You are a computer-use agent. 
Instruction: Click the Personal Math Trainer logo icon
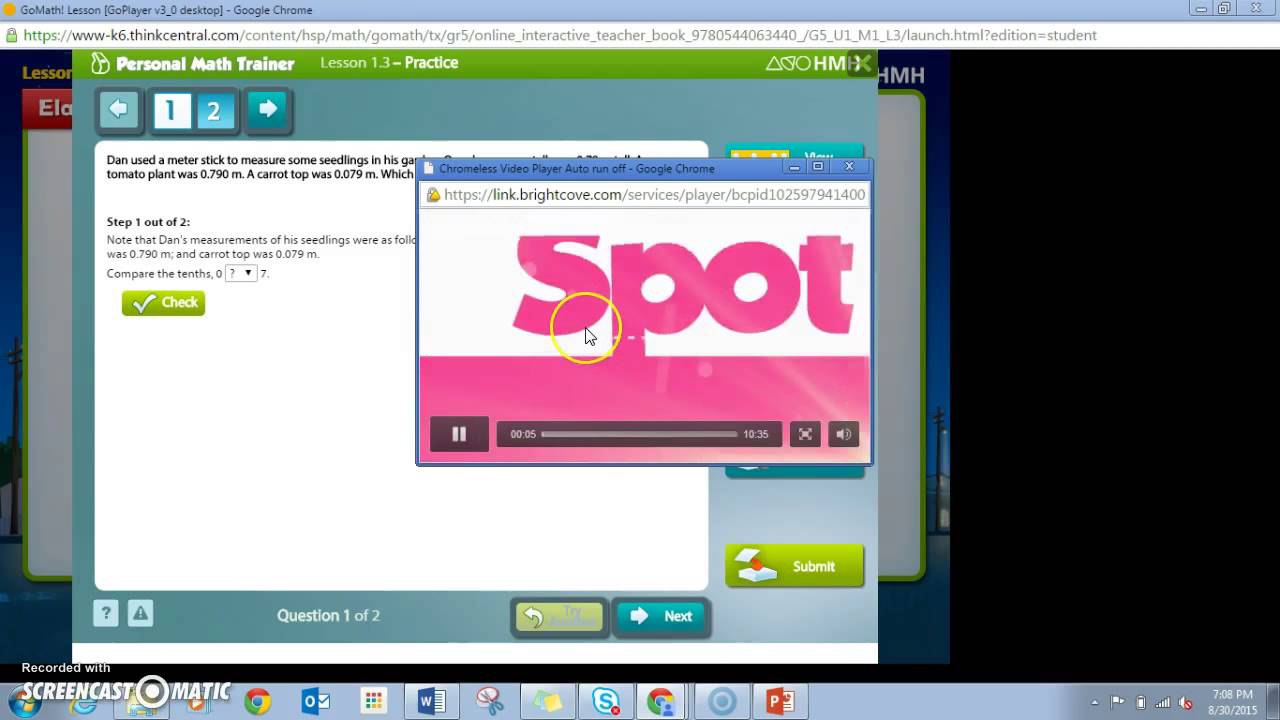(100, 63)
